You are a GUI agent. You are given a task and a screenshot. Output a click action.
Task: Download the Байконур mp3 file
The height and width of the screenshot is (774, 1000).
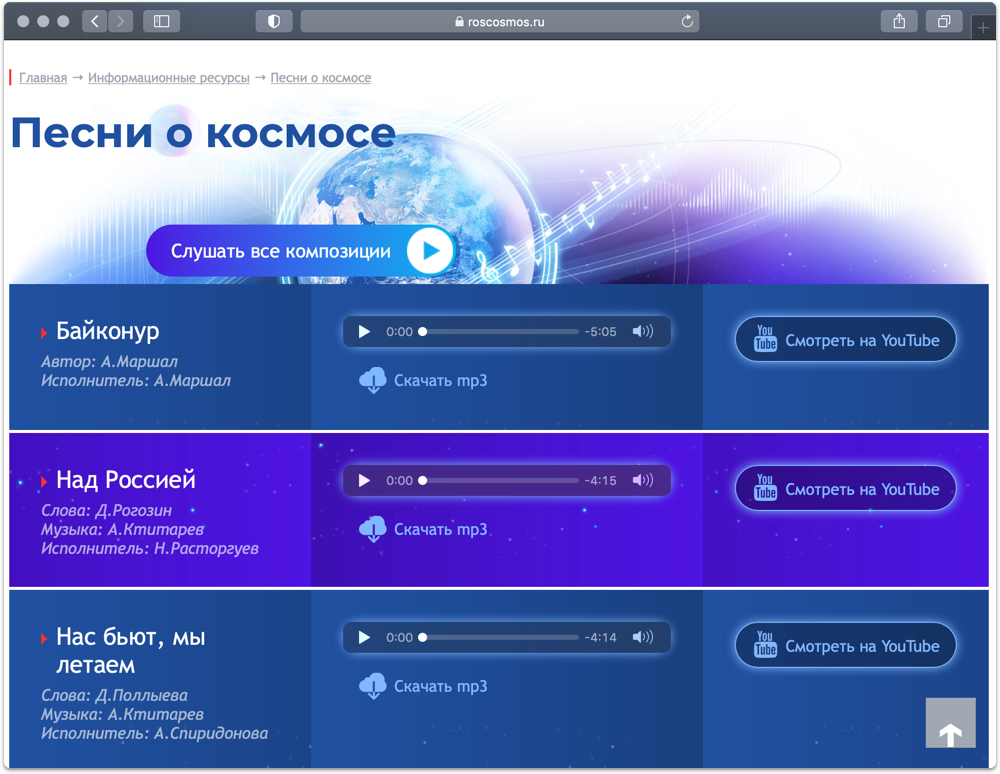(424, 380)
